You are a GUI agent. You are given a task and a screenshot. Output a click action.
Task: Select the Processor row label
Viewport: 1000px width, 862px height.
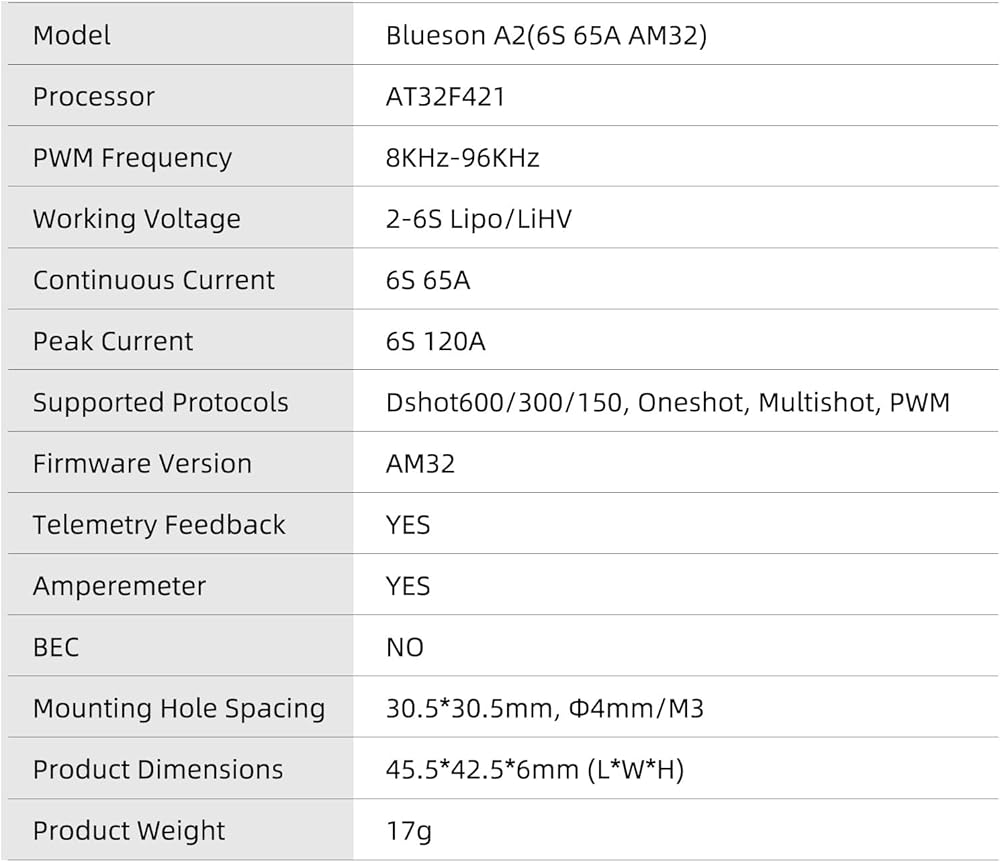coord(94,97)
